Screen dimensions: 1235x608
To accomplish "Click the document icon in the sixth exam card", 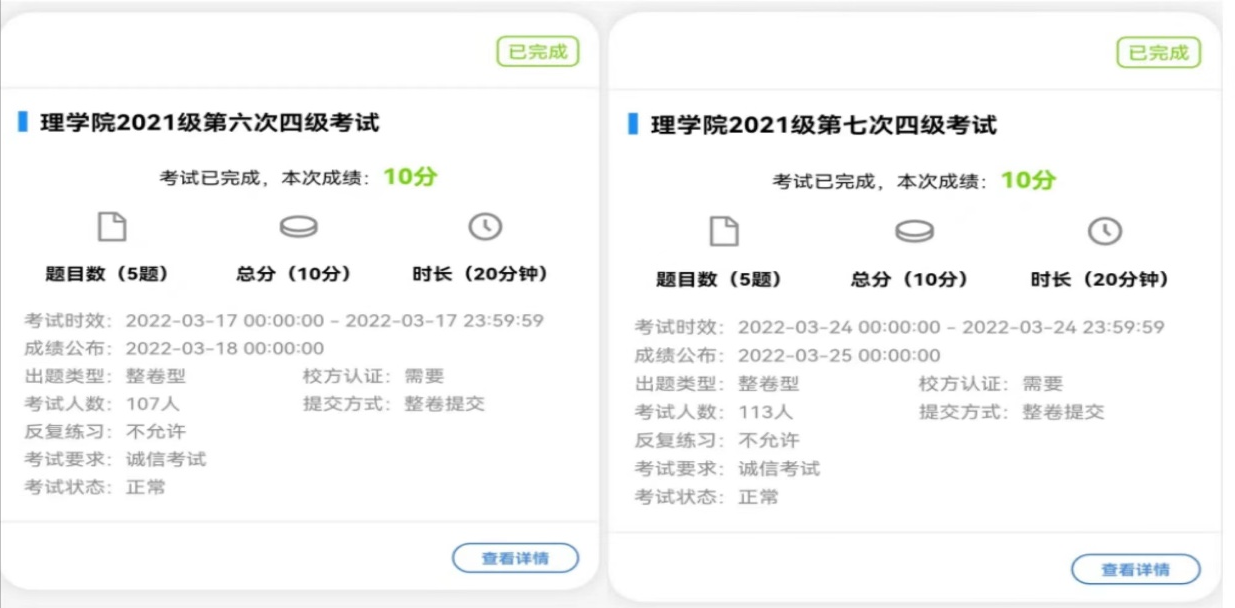I will point(112,228).
